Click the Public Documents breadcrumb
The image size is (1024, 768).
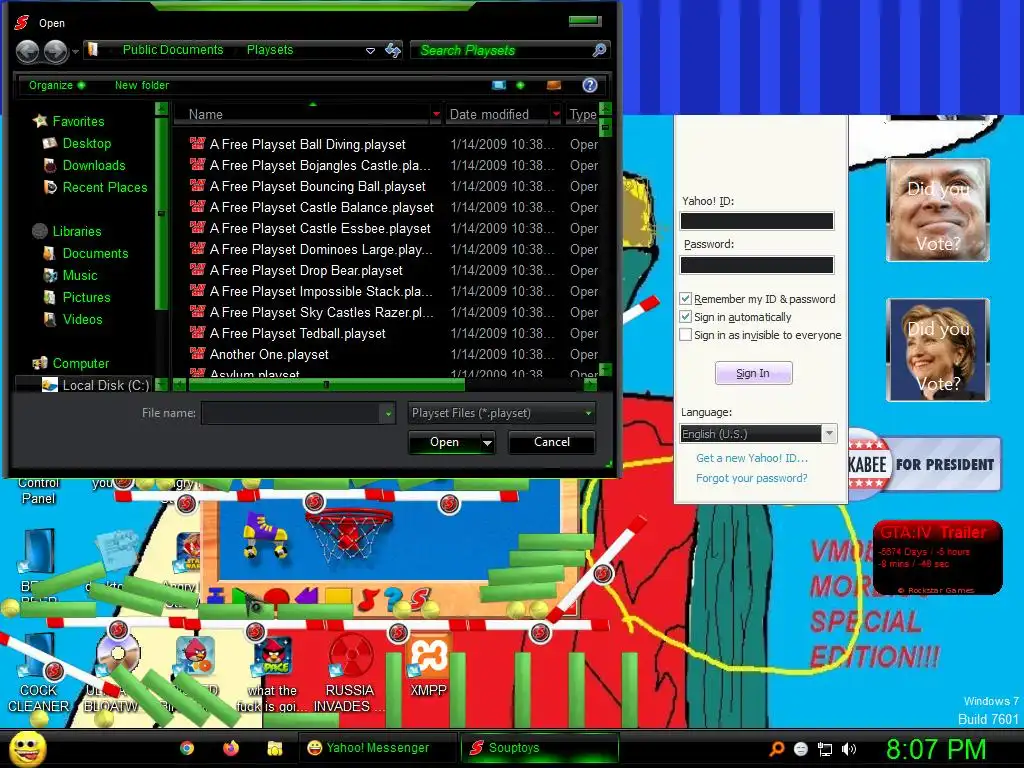[x=172, y=50]
